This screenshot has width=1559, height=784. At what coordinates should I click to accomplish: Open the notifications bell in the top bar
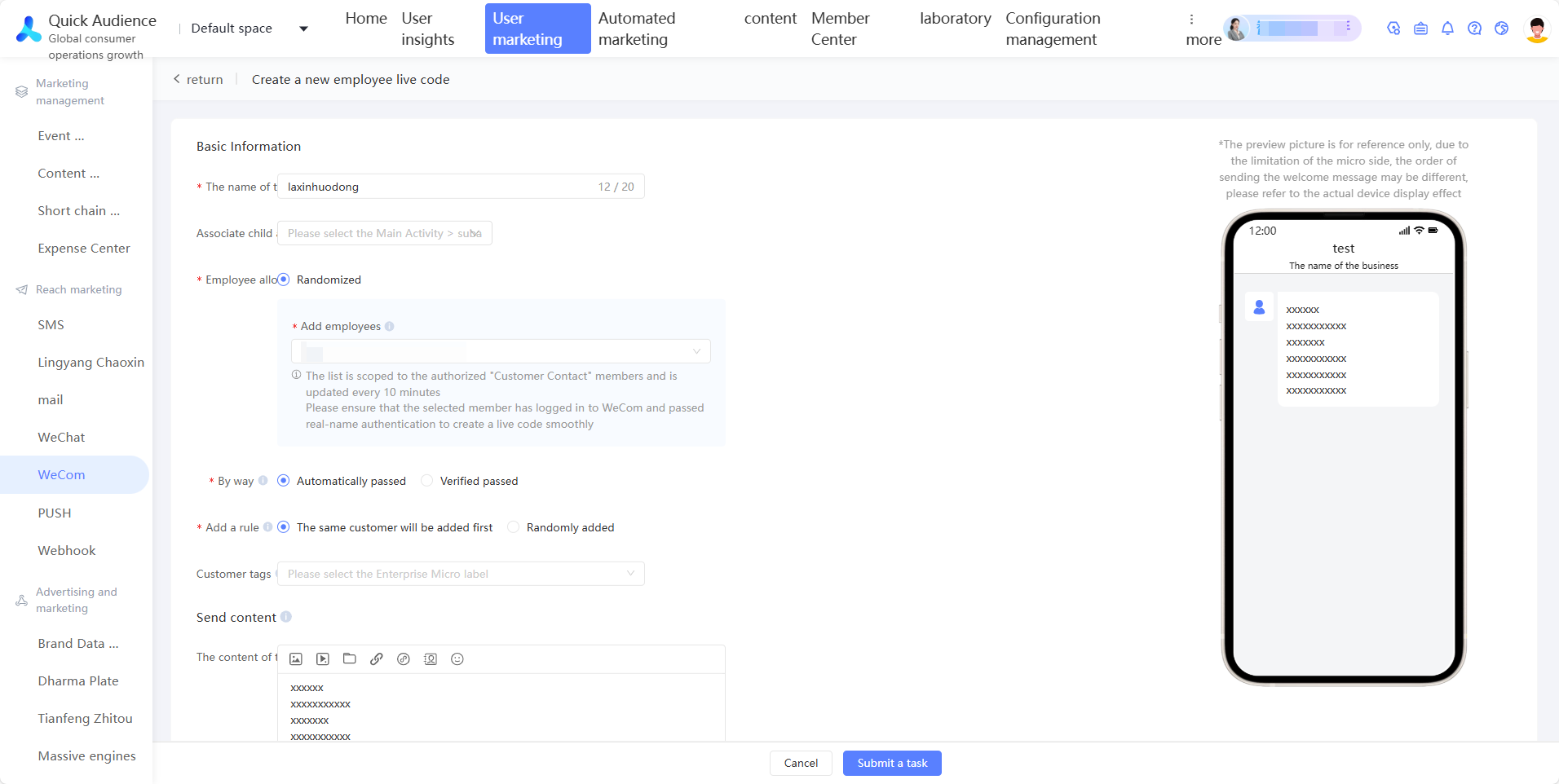click(x=1447, y=29)
